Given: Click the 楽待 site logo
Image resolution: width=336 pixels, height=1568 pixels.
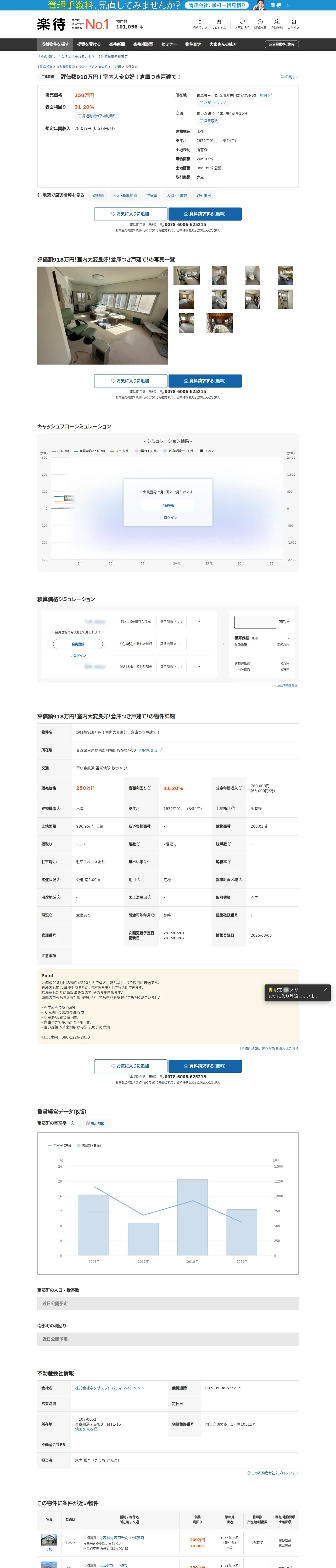Looking at the screenshot, I should click(x=51, y=24).
